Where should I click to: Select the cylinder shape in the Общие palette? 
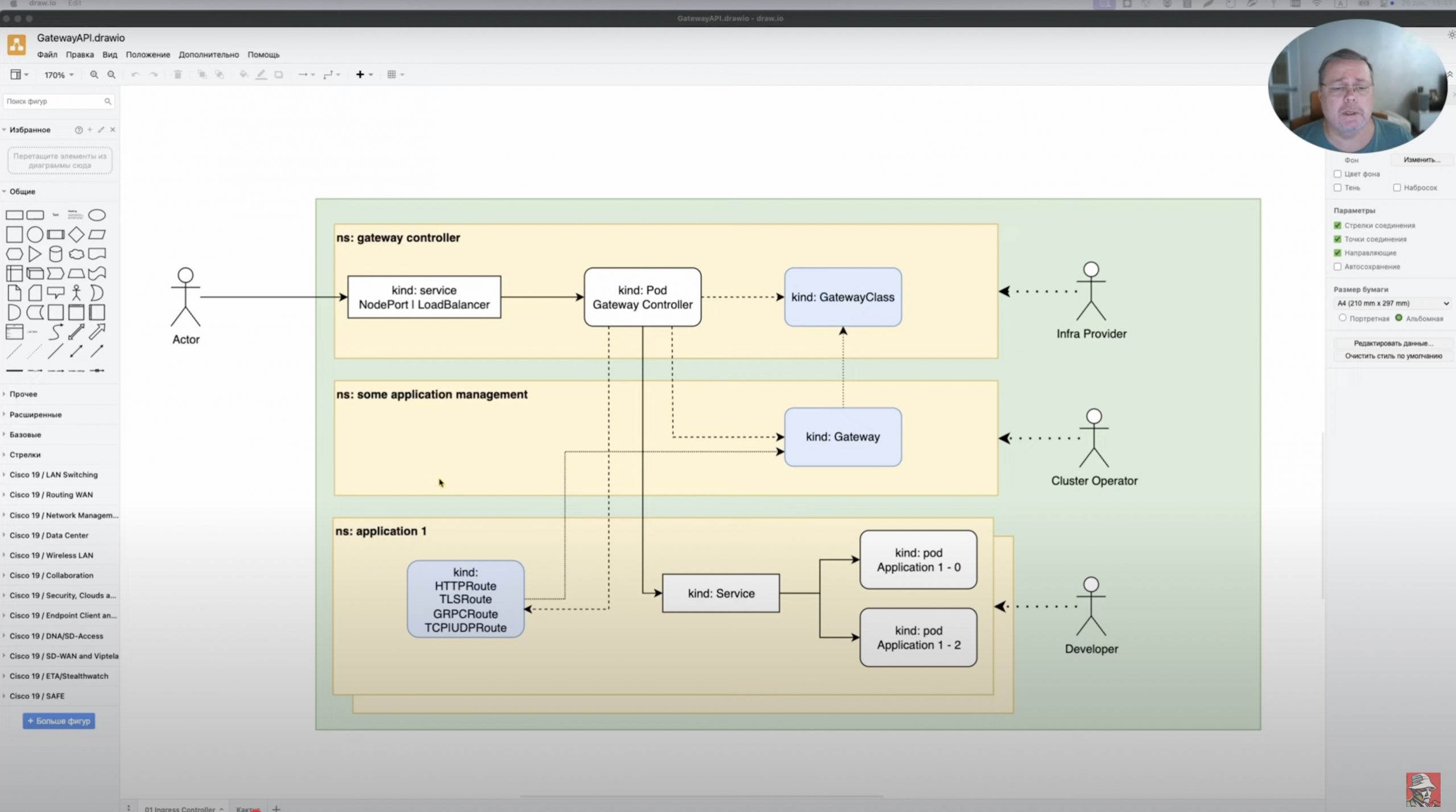tap(56, 254)
